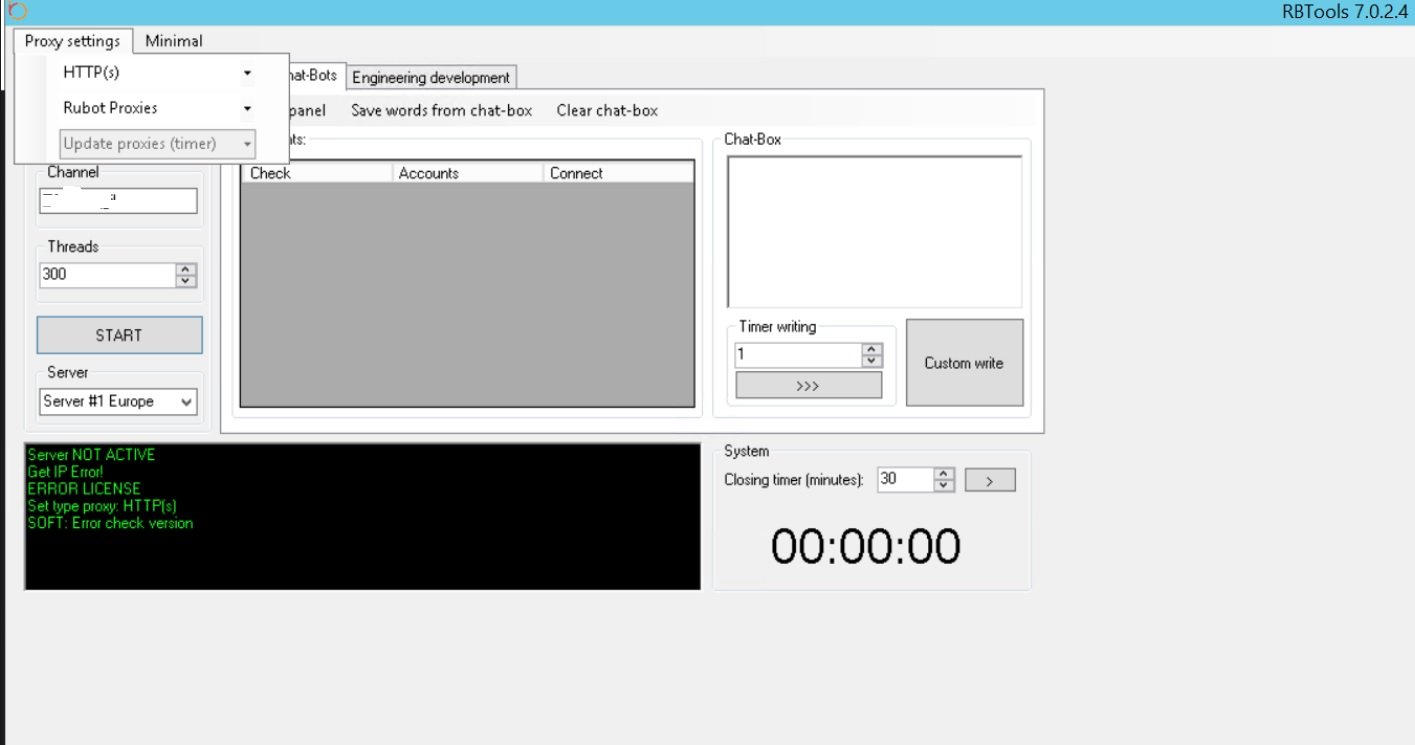The width and height of the screenshot is (1415, 745).
Task: Increase Threads value with up arrow
Action: point(186,269)
